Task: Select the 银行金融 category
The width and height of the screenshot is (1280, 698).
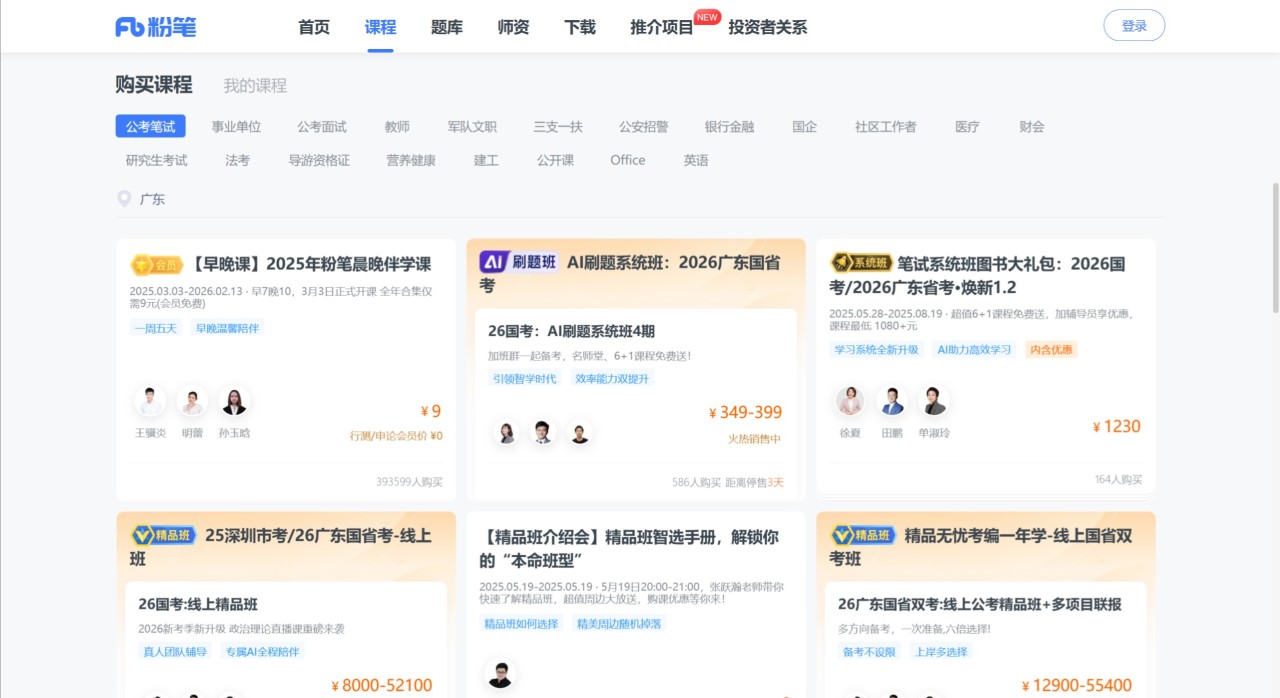Action: [730, 127]
